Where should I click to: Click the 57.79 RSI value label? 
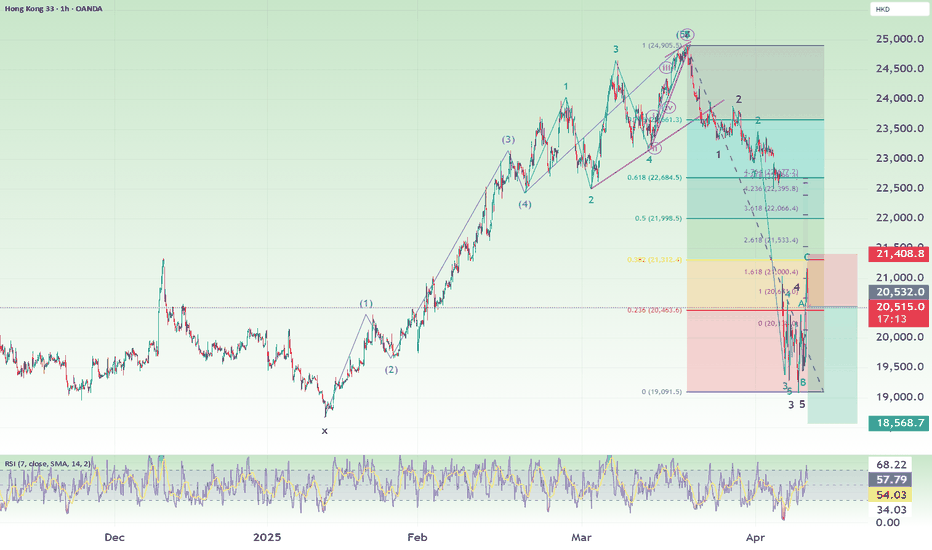[890, 479]
